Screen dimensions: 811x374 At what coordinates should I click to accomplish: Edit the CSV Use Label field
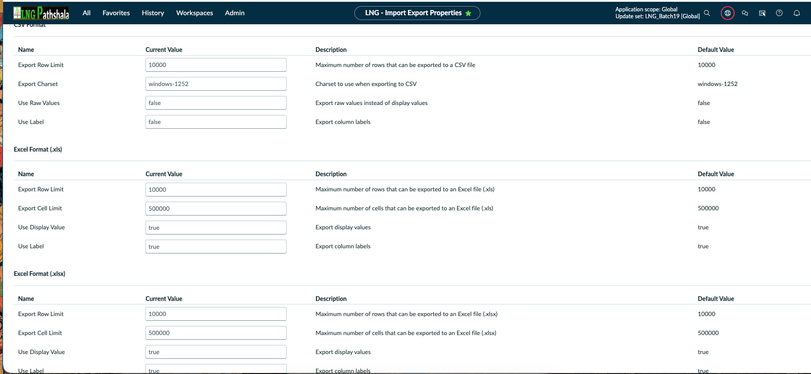pos(216,122)
